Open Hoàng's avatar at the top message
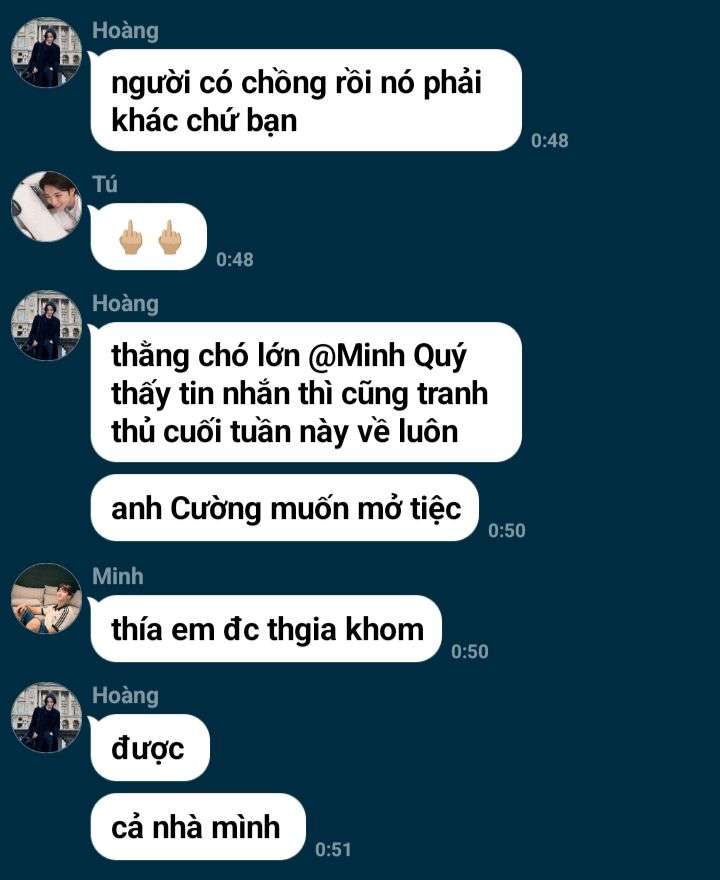720x880 pixels. 47,53
